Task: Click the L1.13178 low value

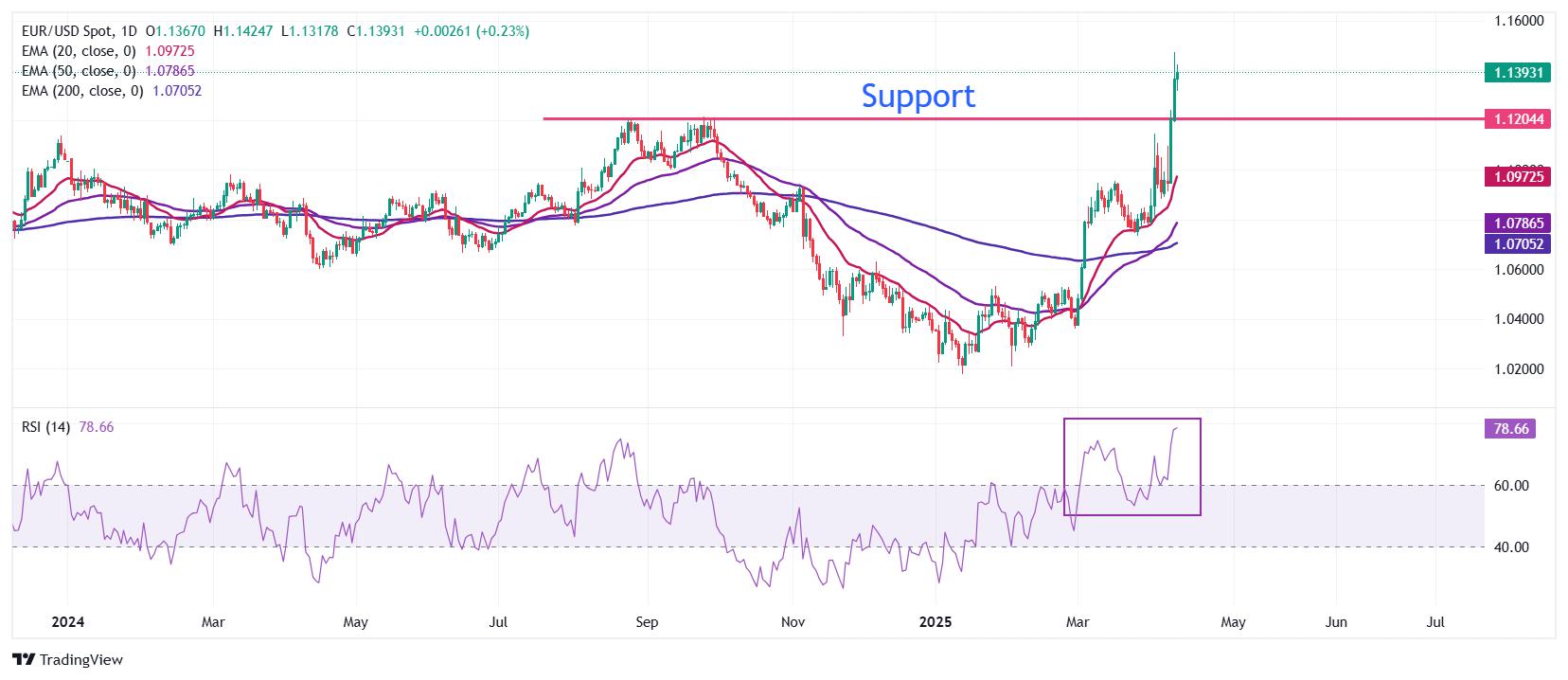Action: point(311,31)
